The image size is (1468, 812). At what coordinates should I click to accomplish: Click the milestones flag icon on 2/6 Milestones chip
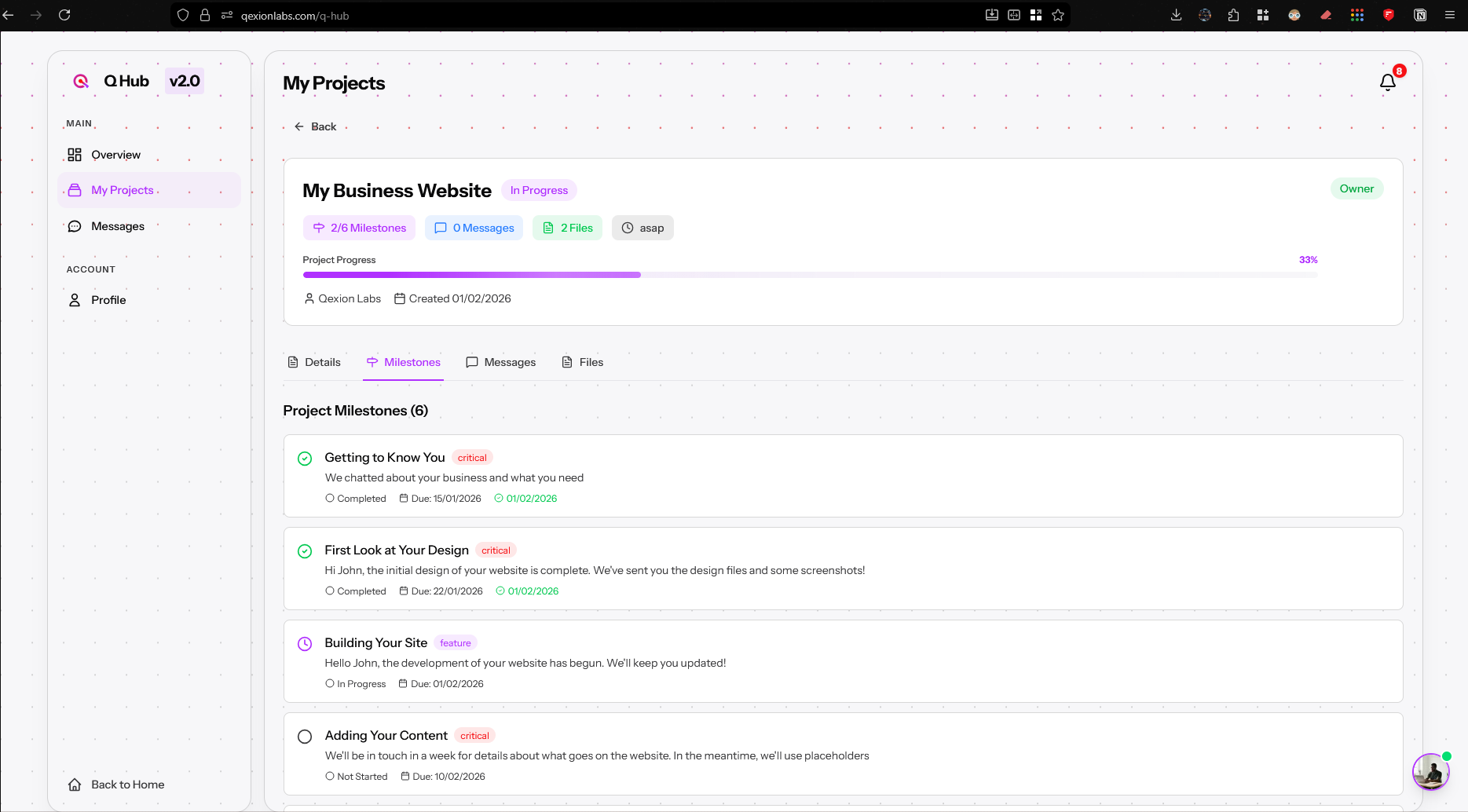pos(318,228)
